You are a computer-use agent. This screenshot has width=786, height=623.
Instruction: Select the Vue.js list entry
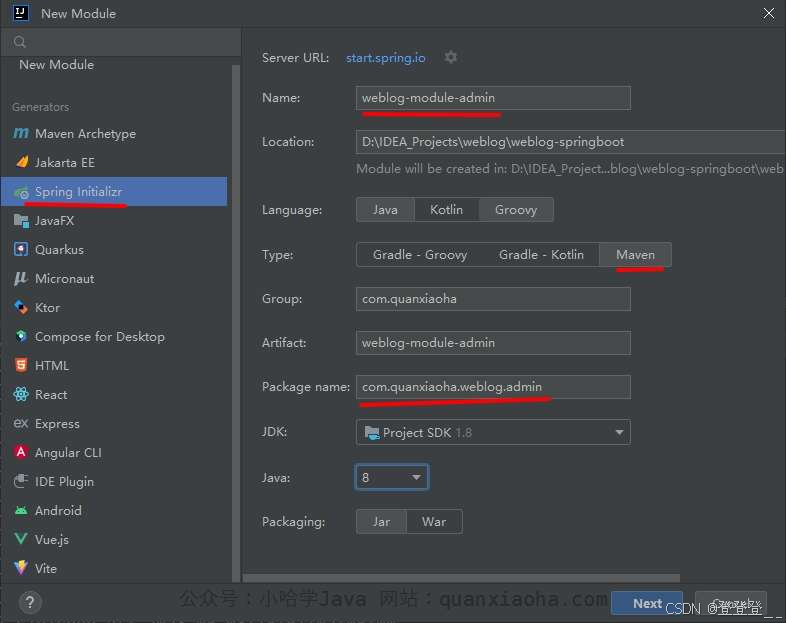[x=114, y=540]
